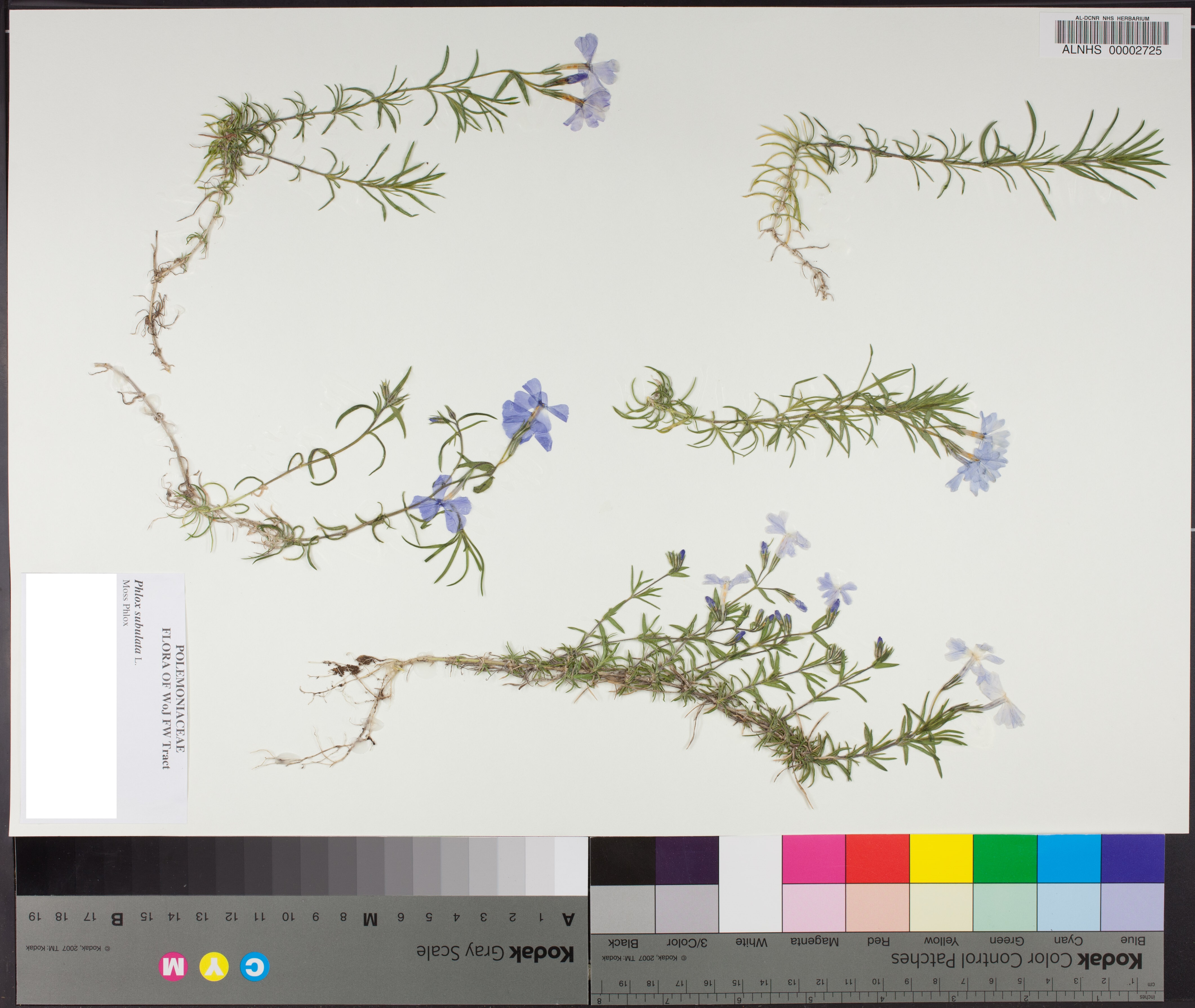This screenshot has height=1008, width=1195.
Task: Click the cyan C circle
Action: pyautogui.click(x=254, y=967)
